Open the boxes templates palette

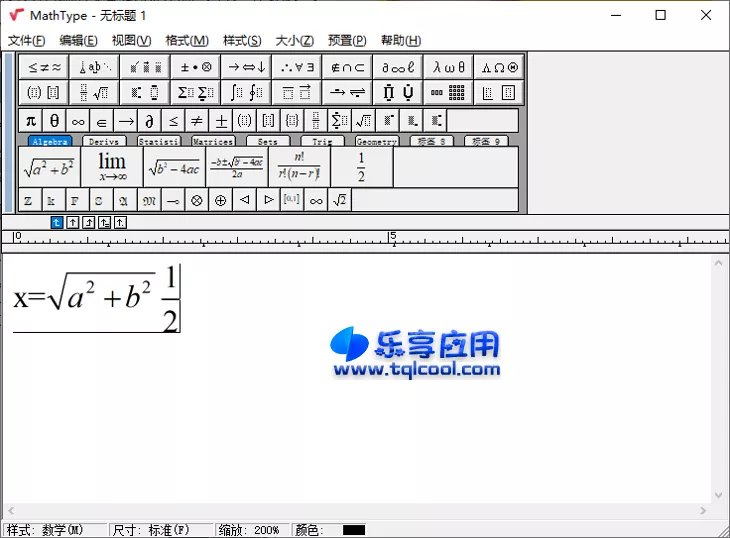[x=499, y=92]
